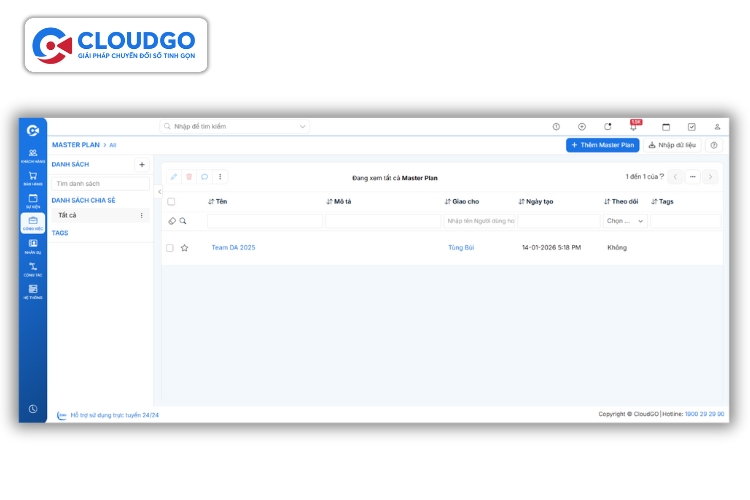Image resolution: width=750 pixels, height=500 pixels.
Task: Click the pencil edit icon in toolbar
Action: (x=173, y=177)
